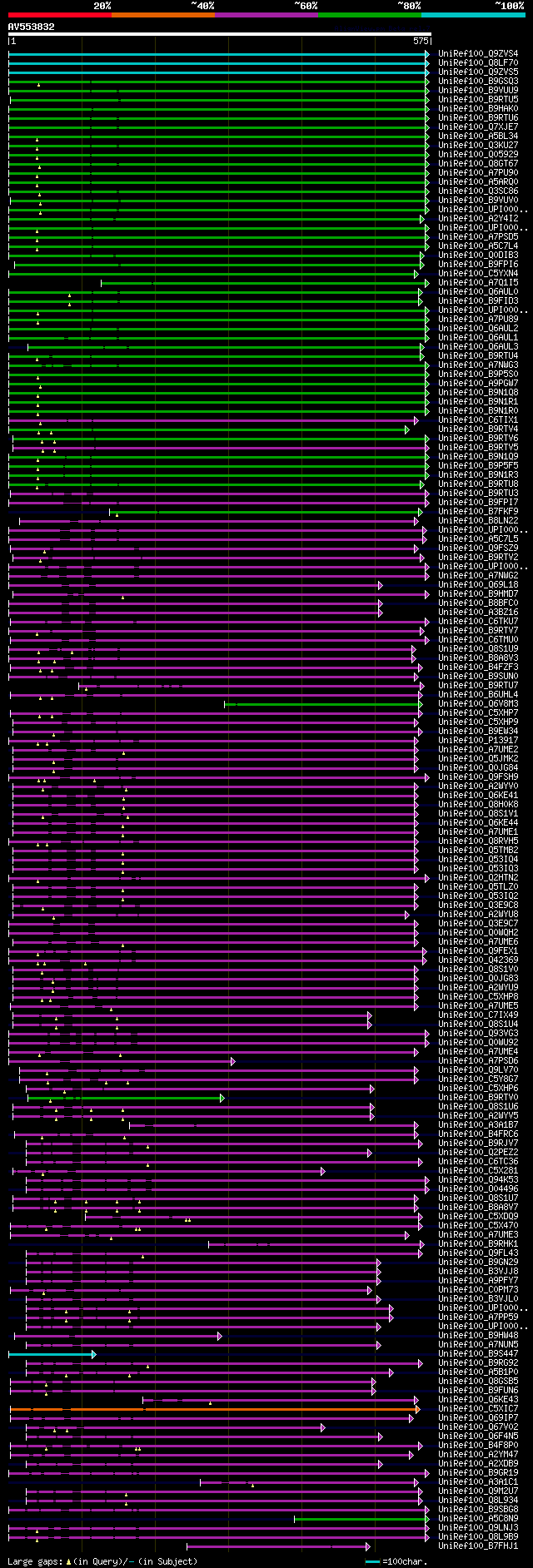Open hit UniRef100_Q2HTN2
The image size is (533, 1568).
tap(478, 877)
